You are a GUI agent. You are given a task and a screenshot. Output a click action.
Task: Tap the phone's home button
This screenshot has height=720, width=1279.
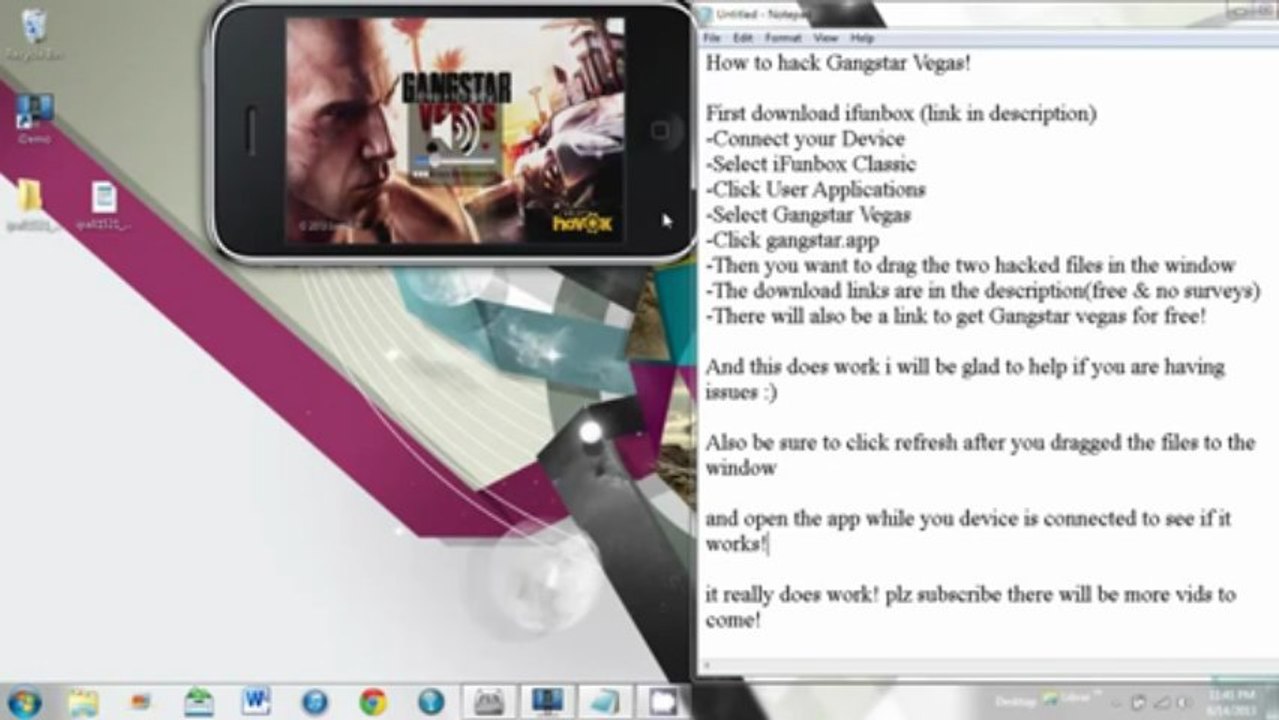[x=660, y=131]
